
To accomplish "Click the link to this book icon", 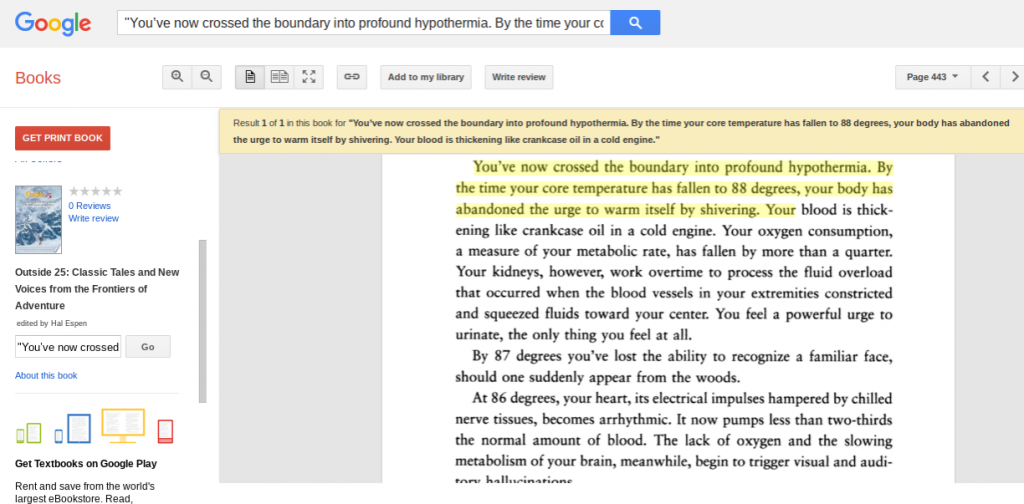I will [351, 77].
